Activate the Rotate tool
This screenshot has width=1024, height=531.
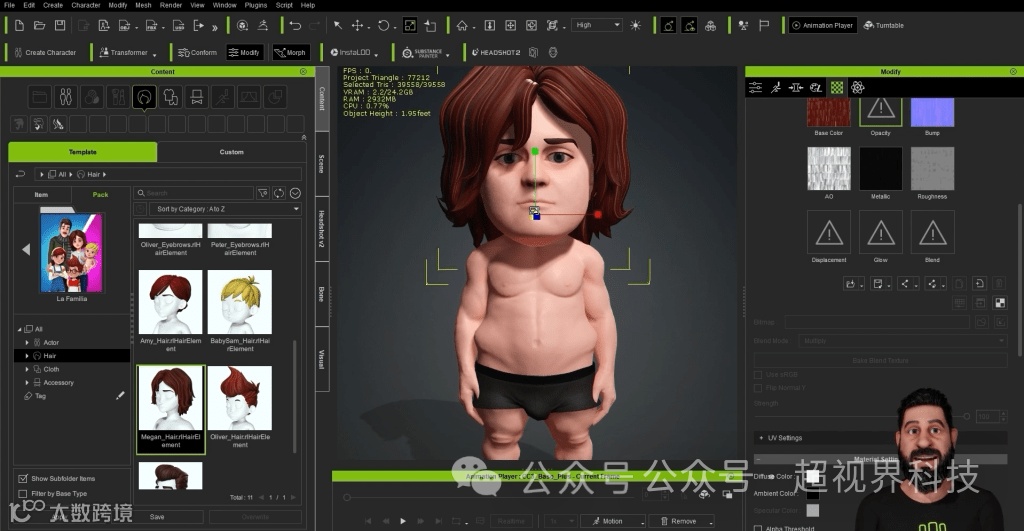click(x=383, y=25)
